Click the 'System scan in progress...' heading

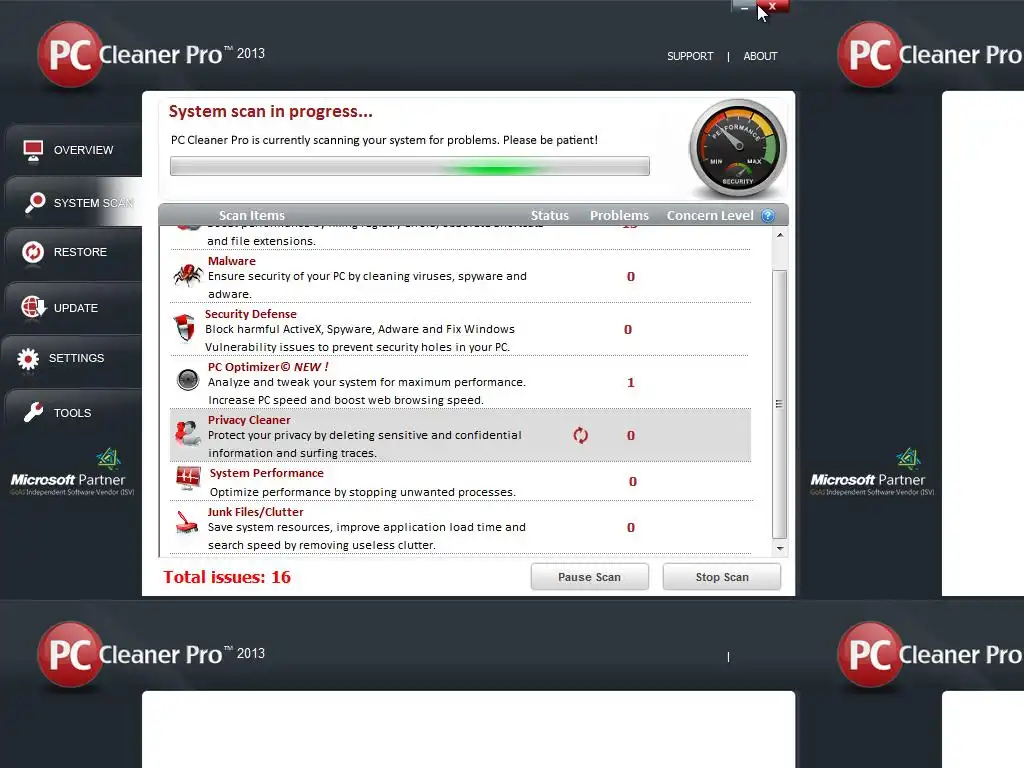(x=270, y=112)
